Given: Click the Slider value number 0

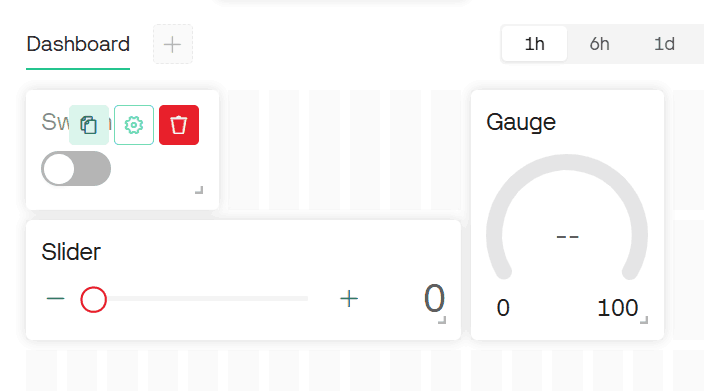Looking at the screenshot, I should tap(434, 299).
